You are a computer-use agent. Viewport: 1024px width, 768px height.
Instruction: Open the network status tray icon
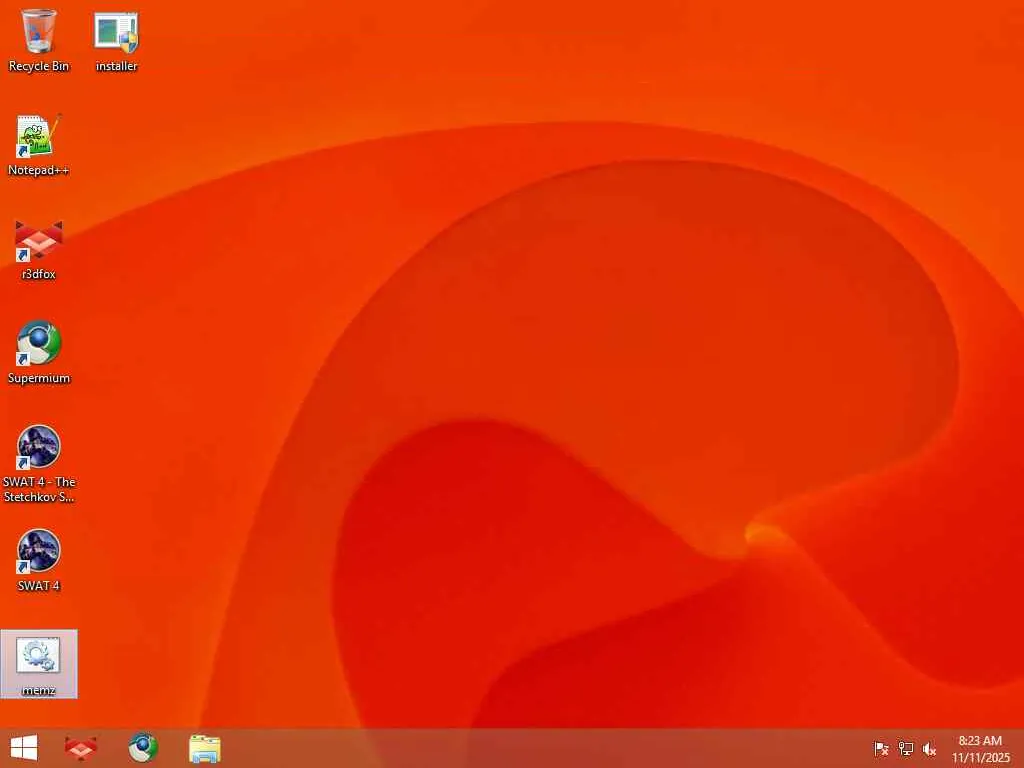905,748
